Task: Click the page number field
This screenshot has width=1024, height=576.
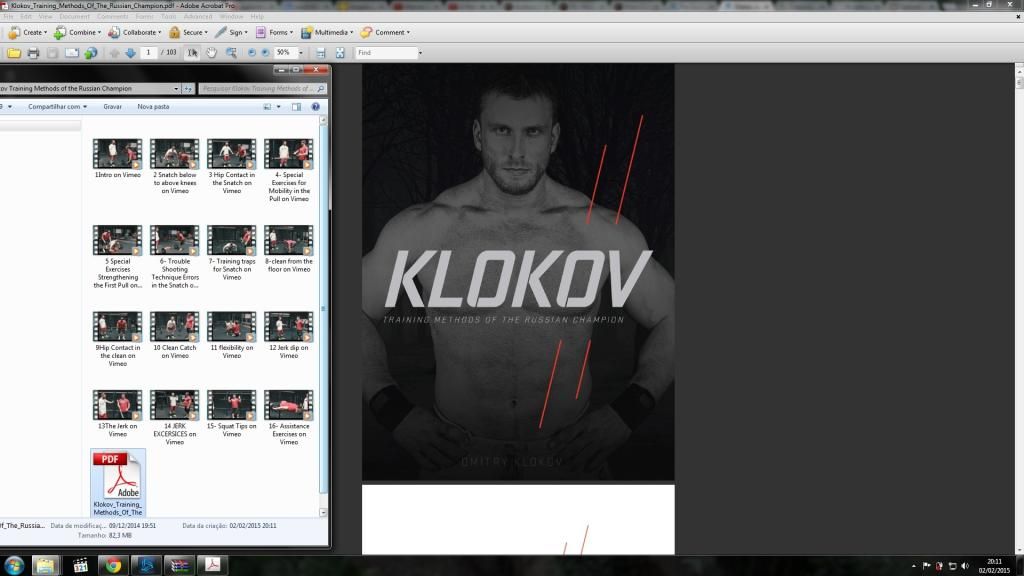Action: point(149,53)
